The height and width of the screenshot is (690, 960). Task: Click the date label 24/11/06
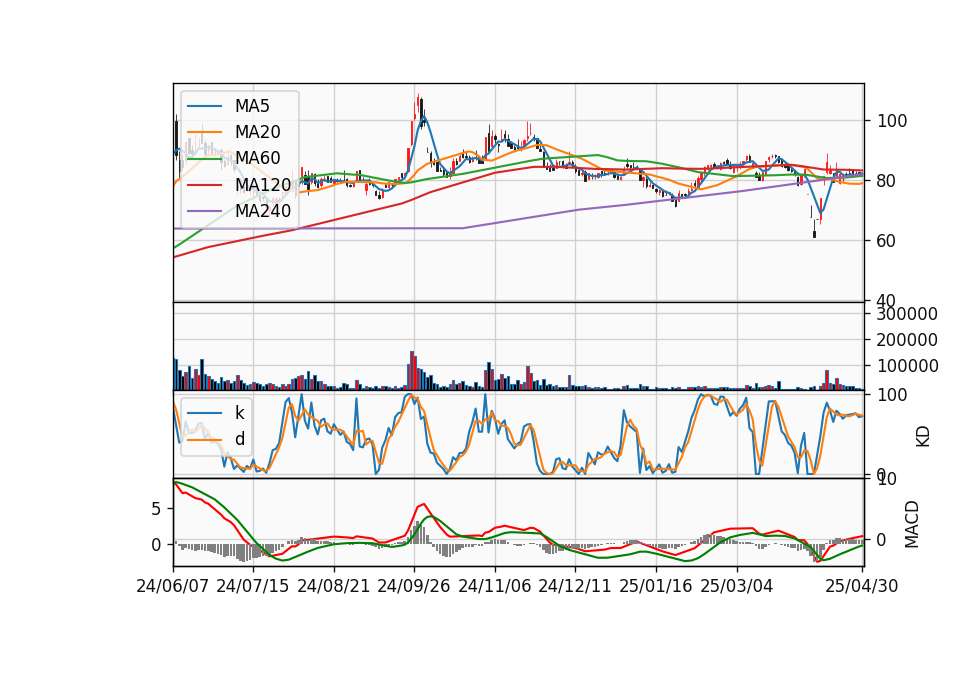point(495,586)
